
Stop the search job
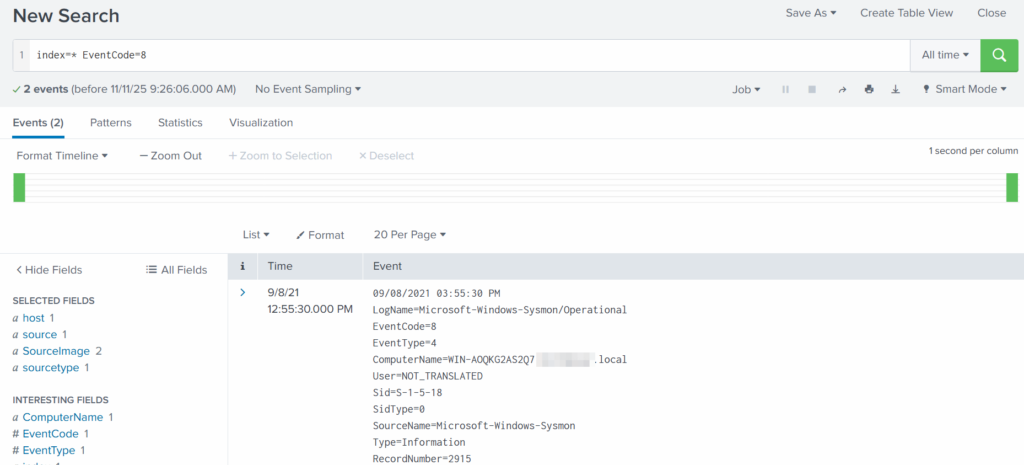812,89
